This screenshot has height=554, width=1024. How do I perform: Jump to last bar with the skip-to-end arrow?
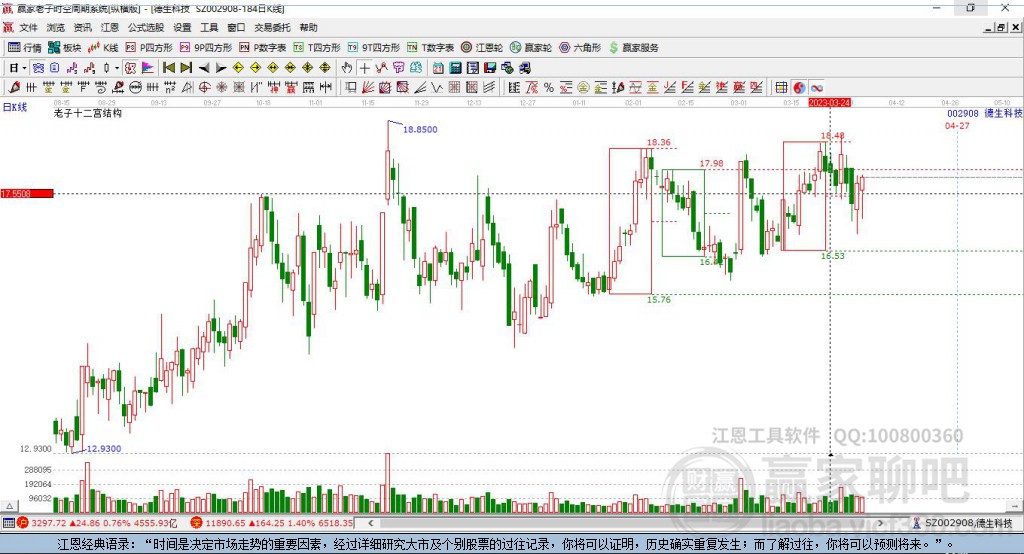coord(187,67)
